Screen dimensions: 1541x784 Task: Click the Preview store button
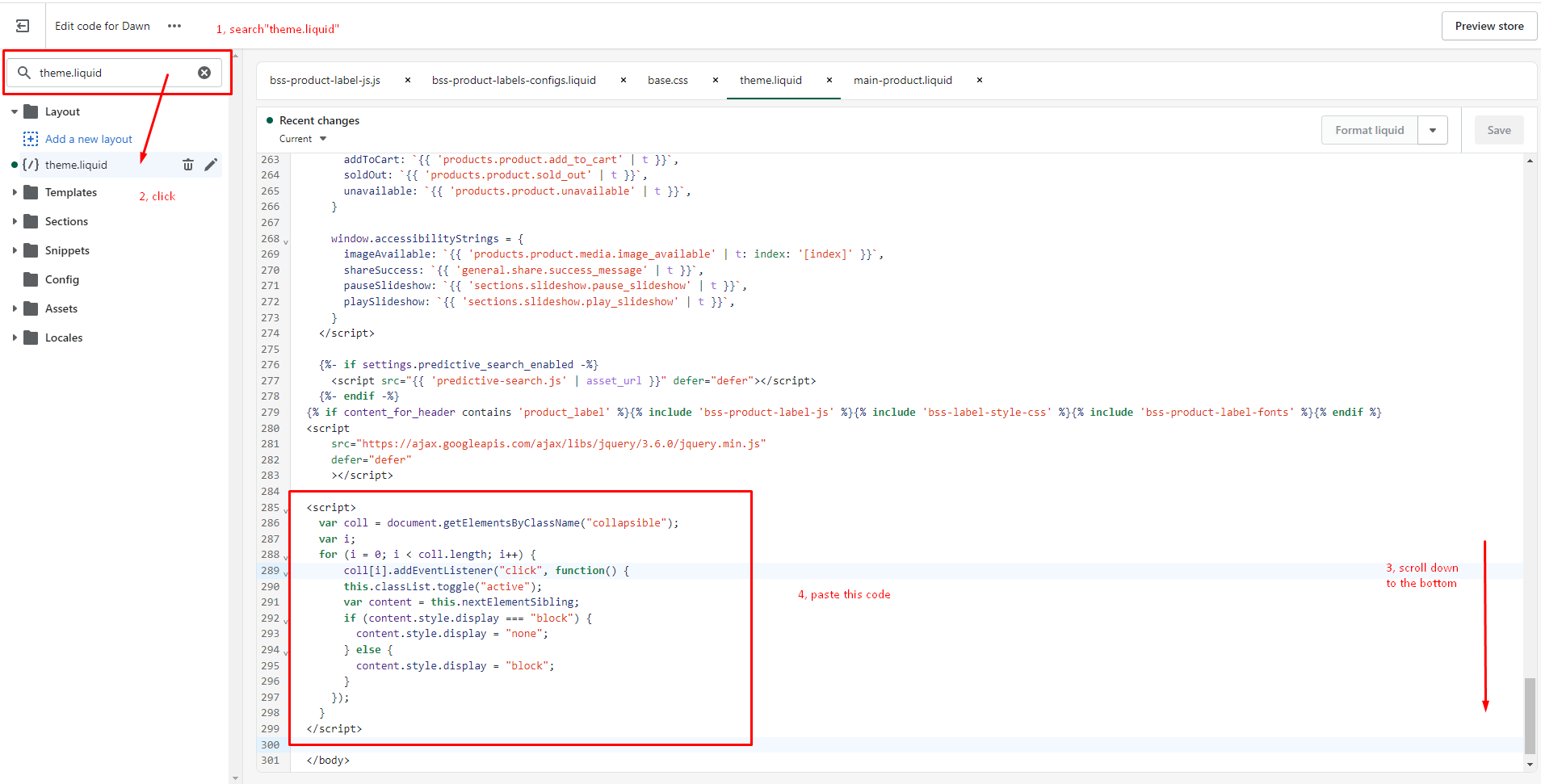pyautogui.click(x=1489, y=26)
